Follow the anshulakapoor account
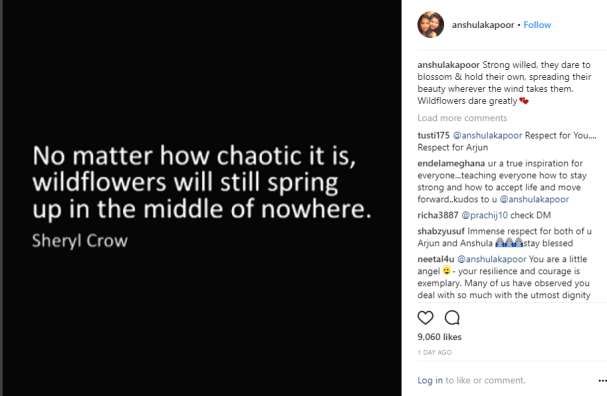The height and width of the screenshot is (396, 607). pos(537,25)
